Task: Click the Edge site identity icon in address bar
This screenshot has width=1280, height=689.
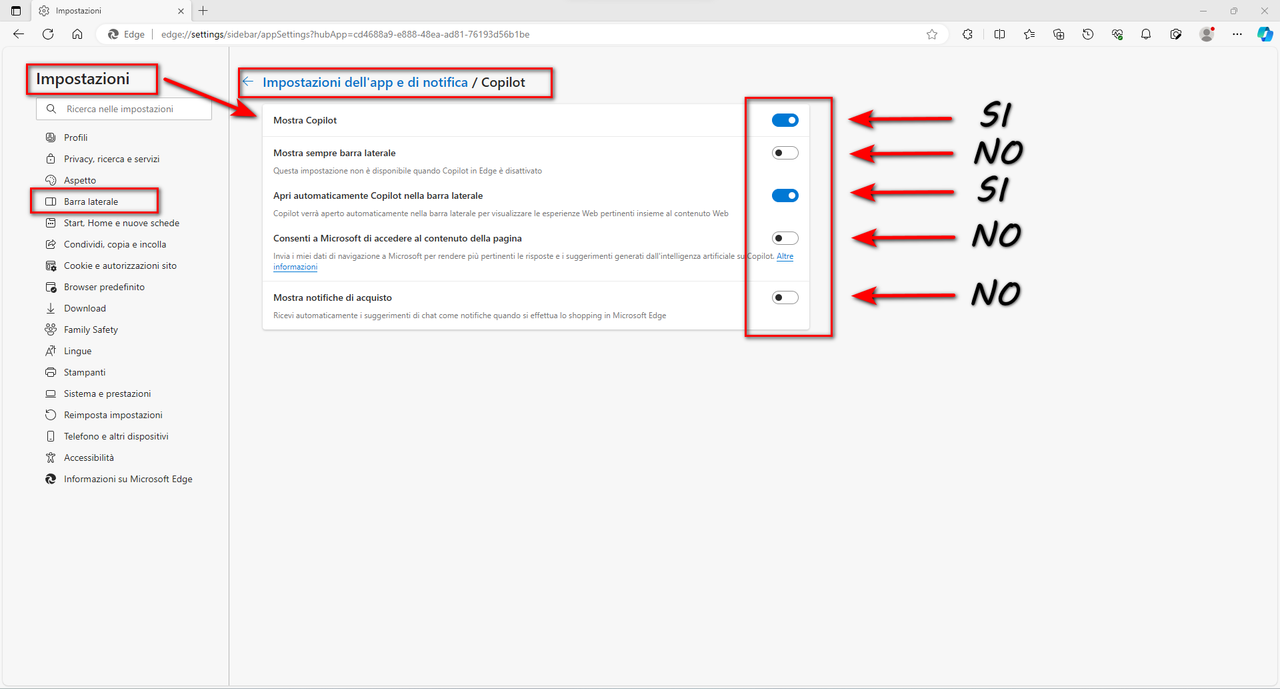Action: coord(127,34)
